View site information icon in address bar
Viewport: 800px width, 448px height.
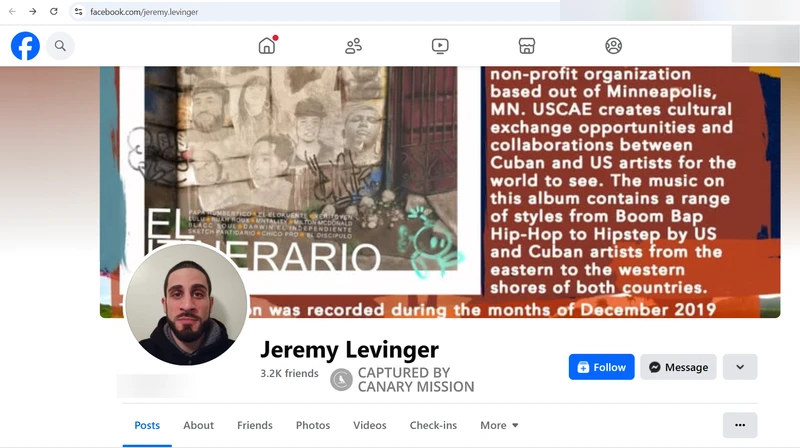(x=78, y=11)
